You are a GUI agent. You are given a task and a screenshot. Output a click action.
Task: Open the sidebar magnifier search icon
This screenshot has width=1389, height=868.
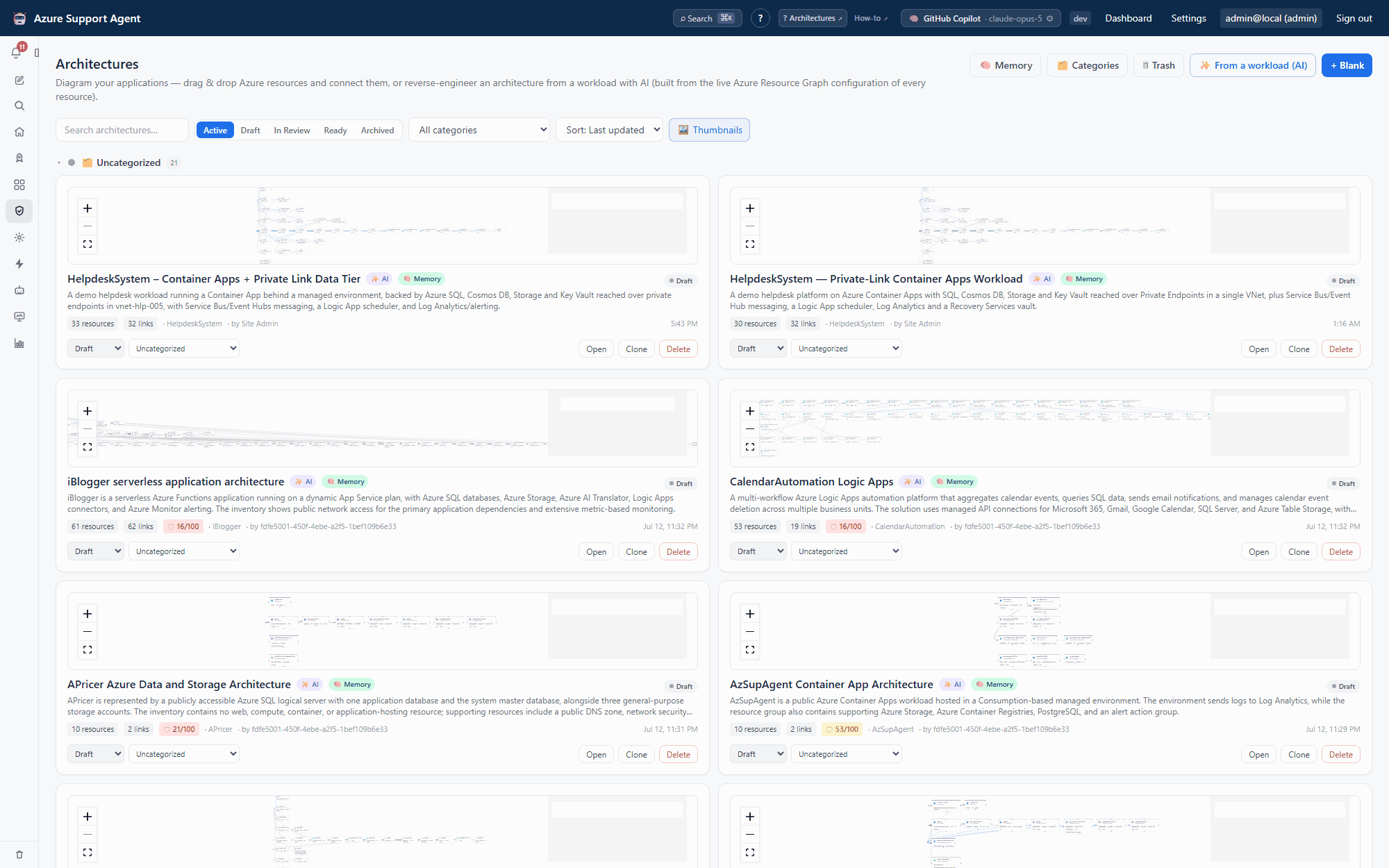tap(19, 106)
